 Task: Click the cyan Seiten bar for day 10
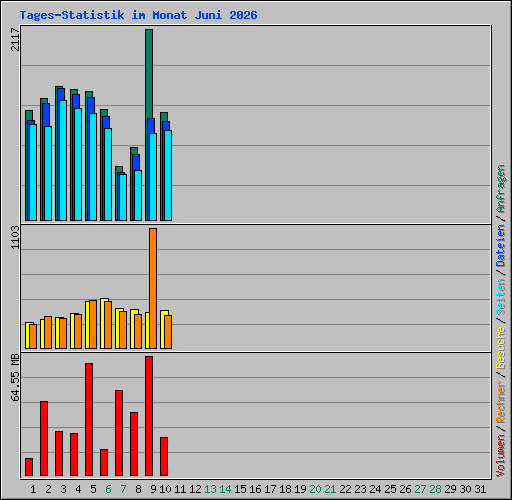coord(168,175)
